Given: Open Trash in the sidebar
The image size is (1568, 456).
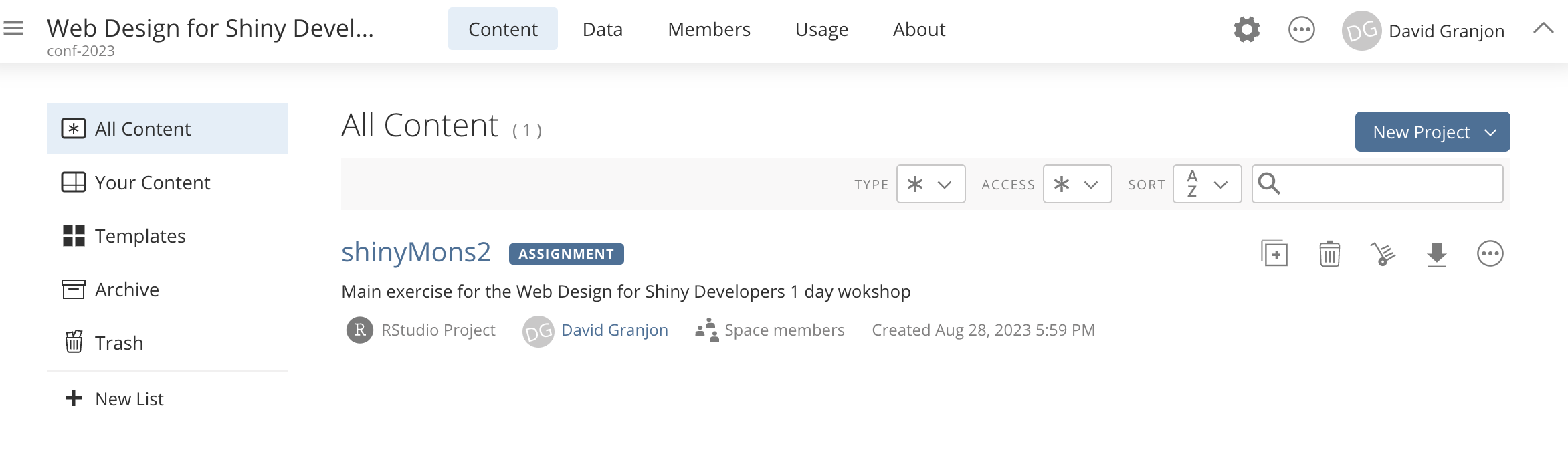Looking at the screenshot, I should tap(167, 342).
